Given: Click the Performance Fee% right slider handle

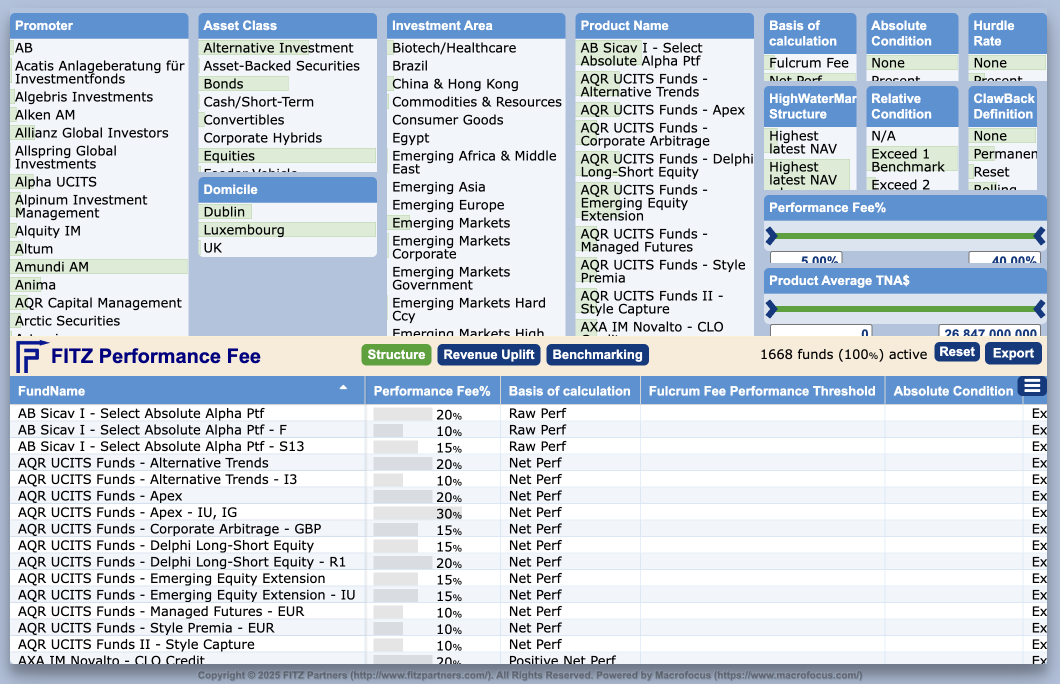Looking at the screenshot, I should pyautogui.click(x=1039, y=236).
